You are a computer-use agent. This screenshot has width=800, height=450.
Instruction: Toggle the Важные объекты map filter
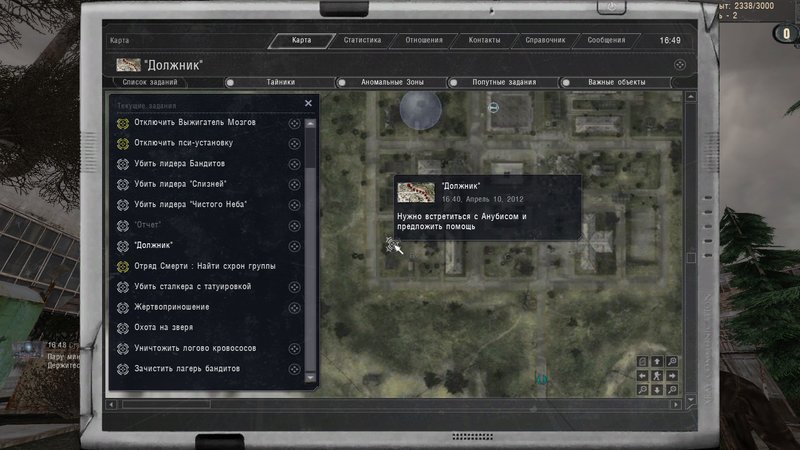pos(566,82)
